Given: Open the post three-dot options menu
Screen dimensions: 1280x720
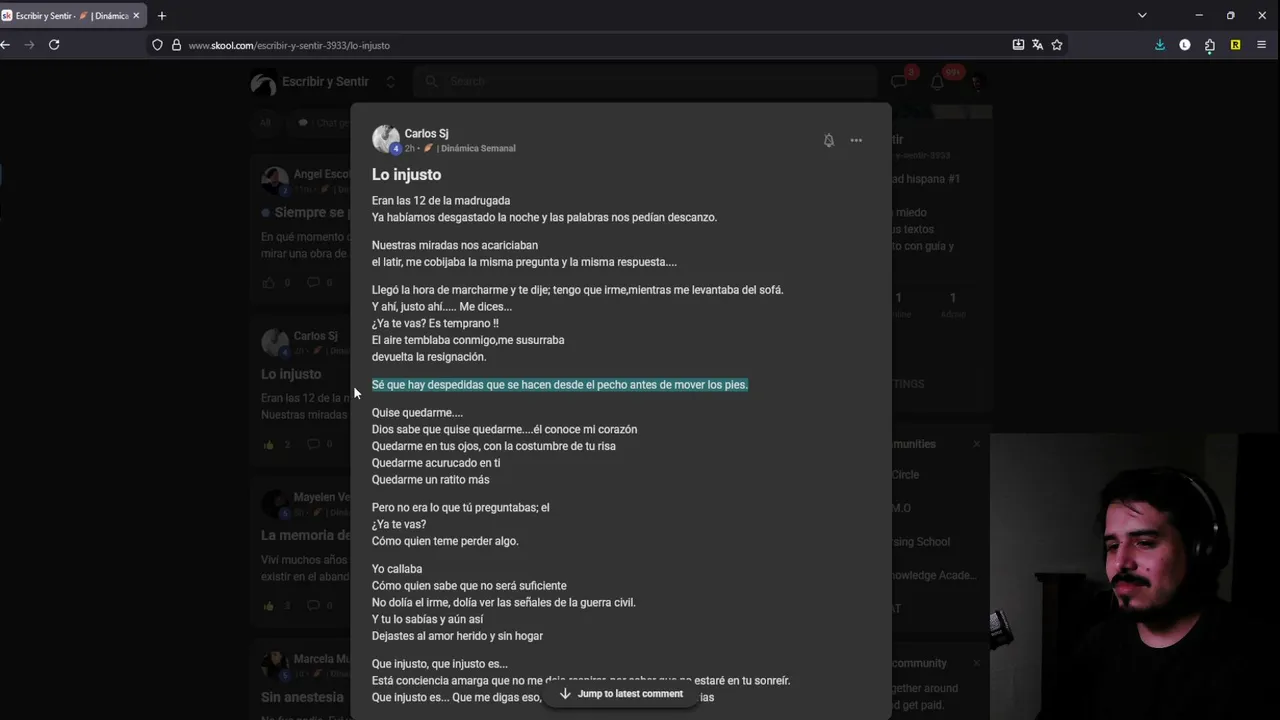Looking at the screenshot, I should [x=856, y=140].
